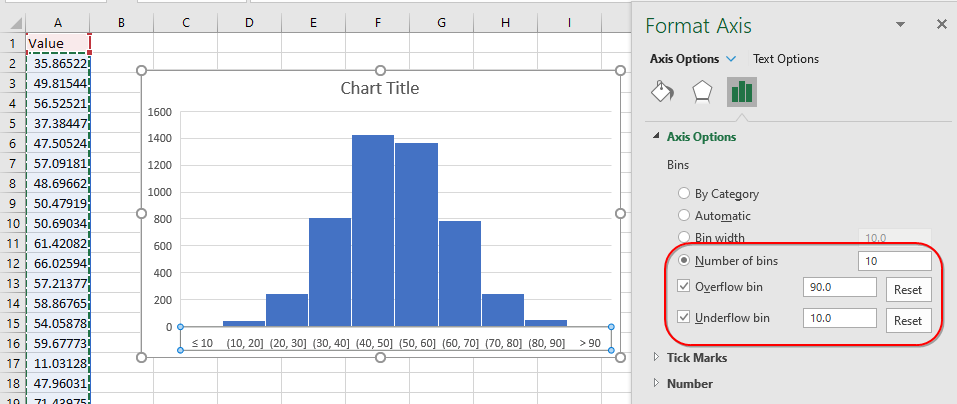The height and width of the screenshot is (404, 957).
Task: Reset the Underflow bin value
Action: pyautogui.click(x=908, y=320)
